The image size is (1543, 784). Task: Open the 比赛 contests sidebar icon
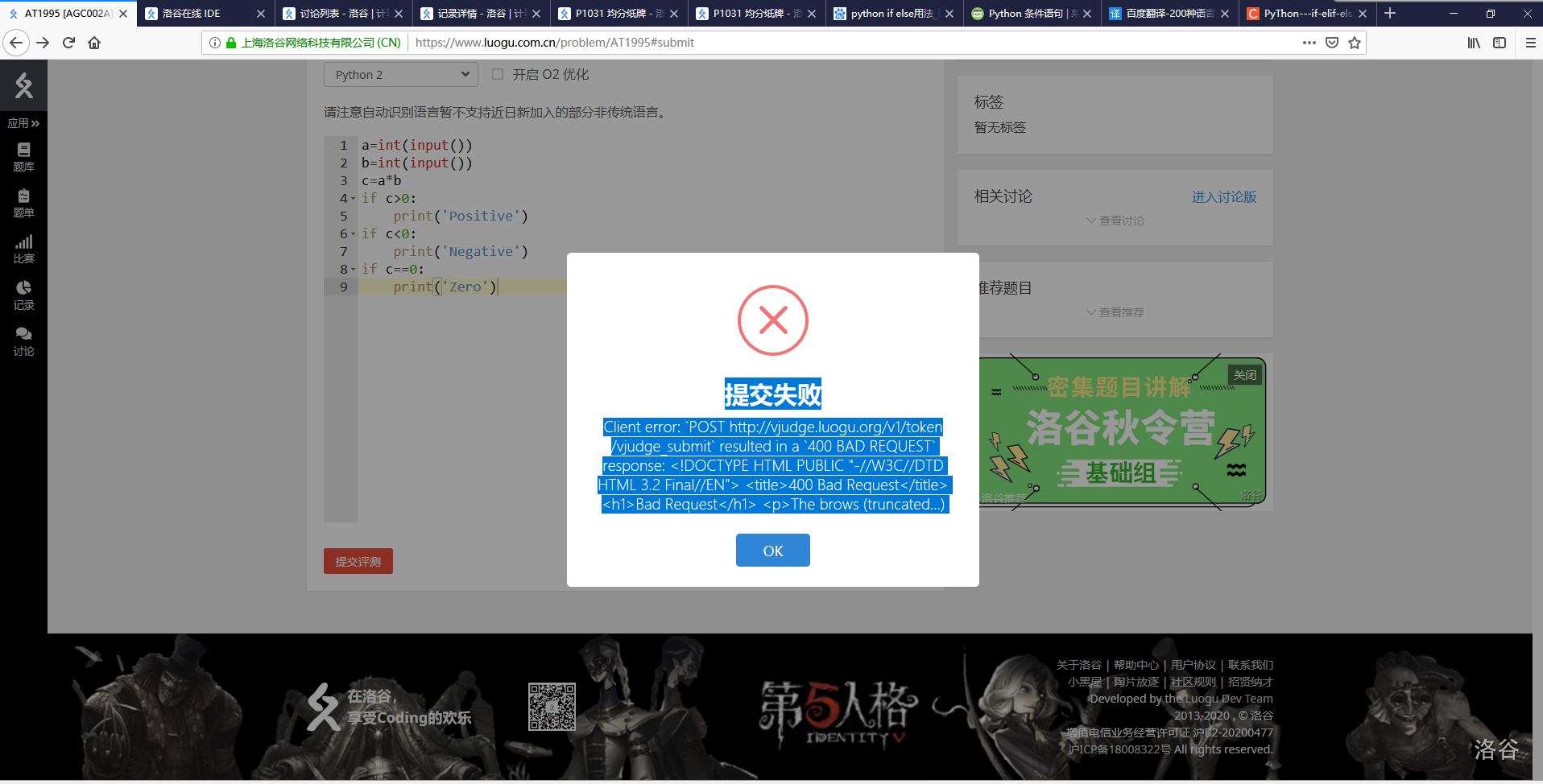(x=23, y=249)
